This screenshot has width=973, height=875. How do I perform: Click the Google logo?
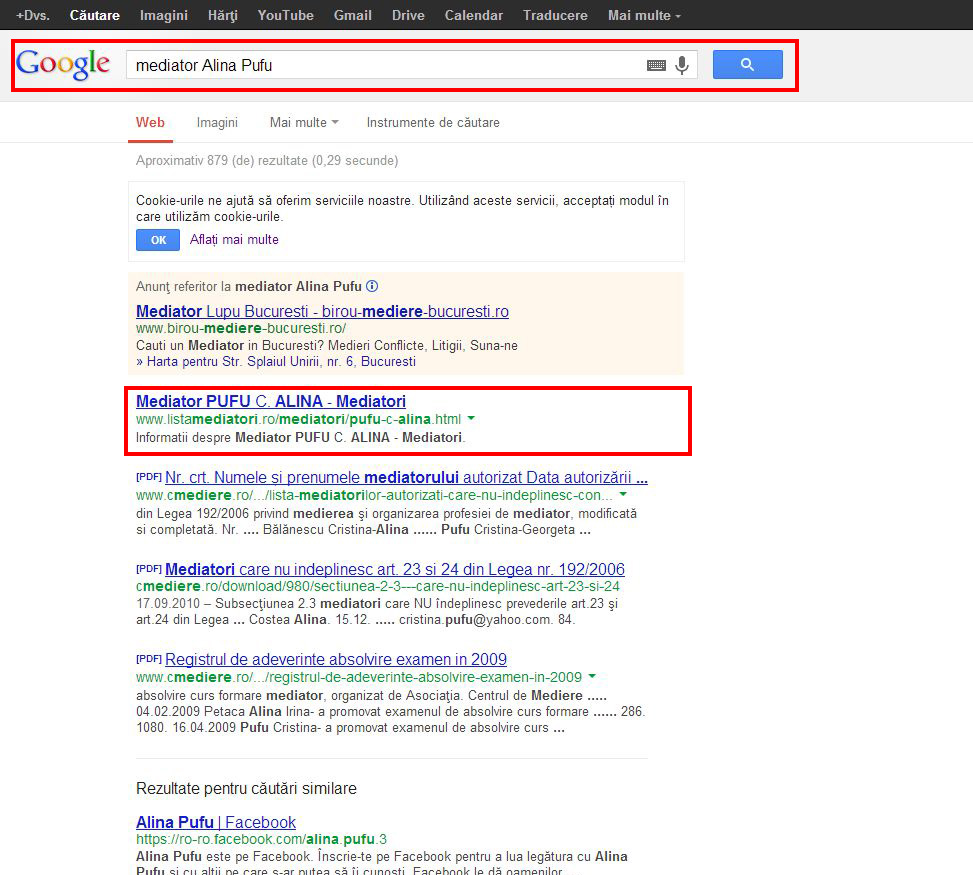coord(63,64)
